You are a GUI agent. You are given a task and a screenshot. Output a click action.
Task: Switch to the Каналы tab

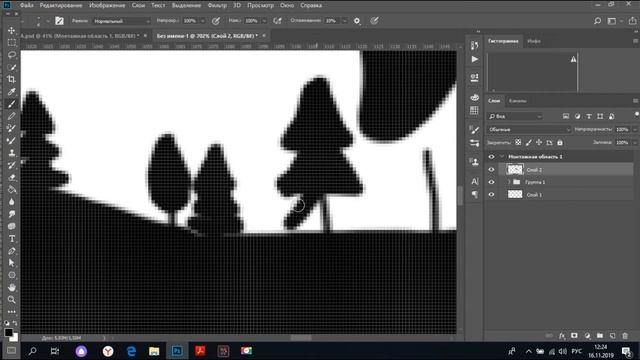[x=518, y=101]
